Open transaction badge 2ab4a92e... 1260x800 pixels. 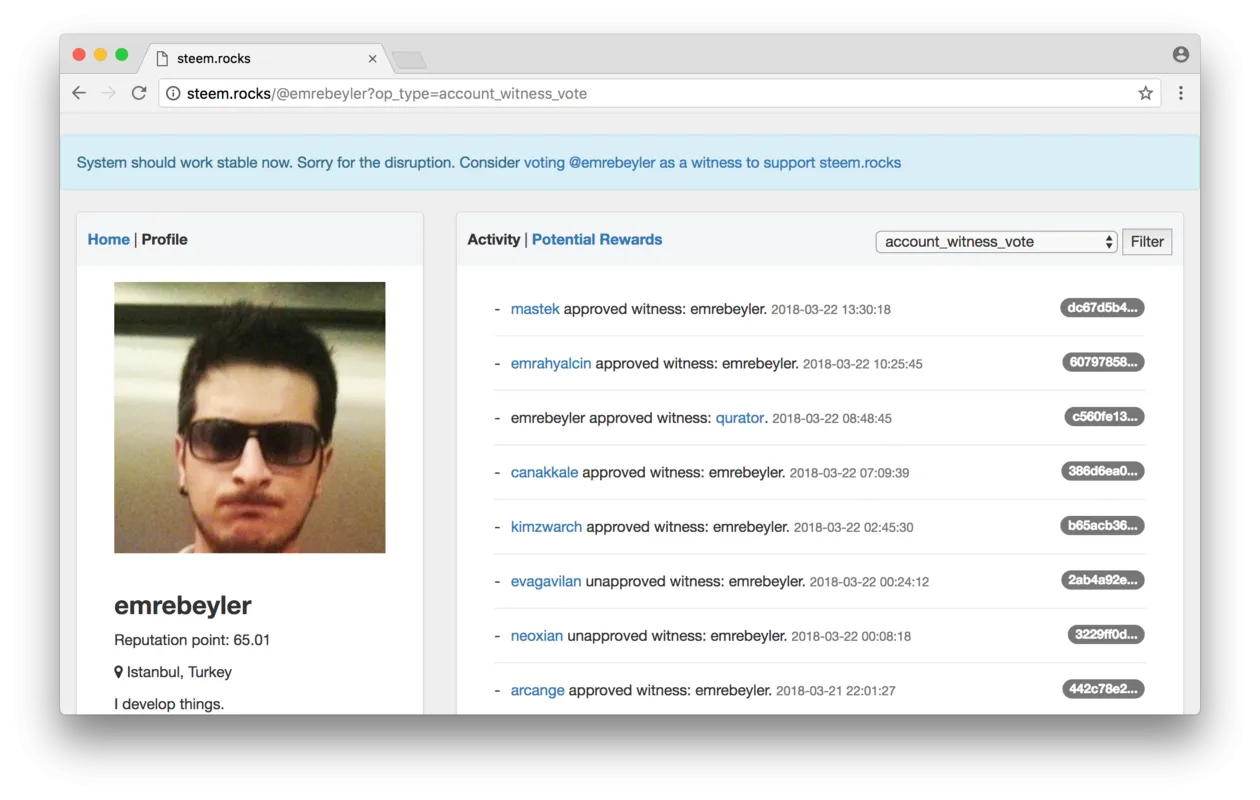(x=1103, y=580)
